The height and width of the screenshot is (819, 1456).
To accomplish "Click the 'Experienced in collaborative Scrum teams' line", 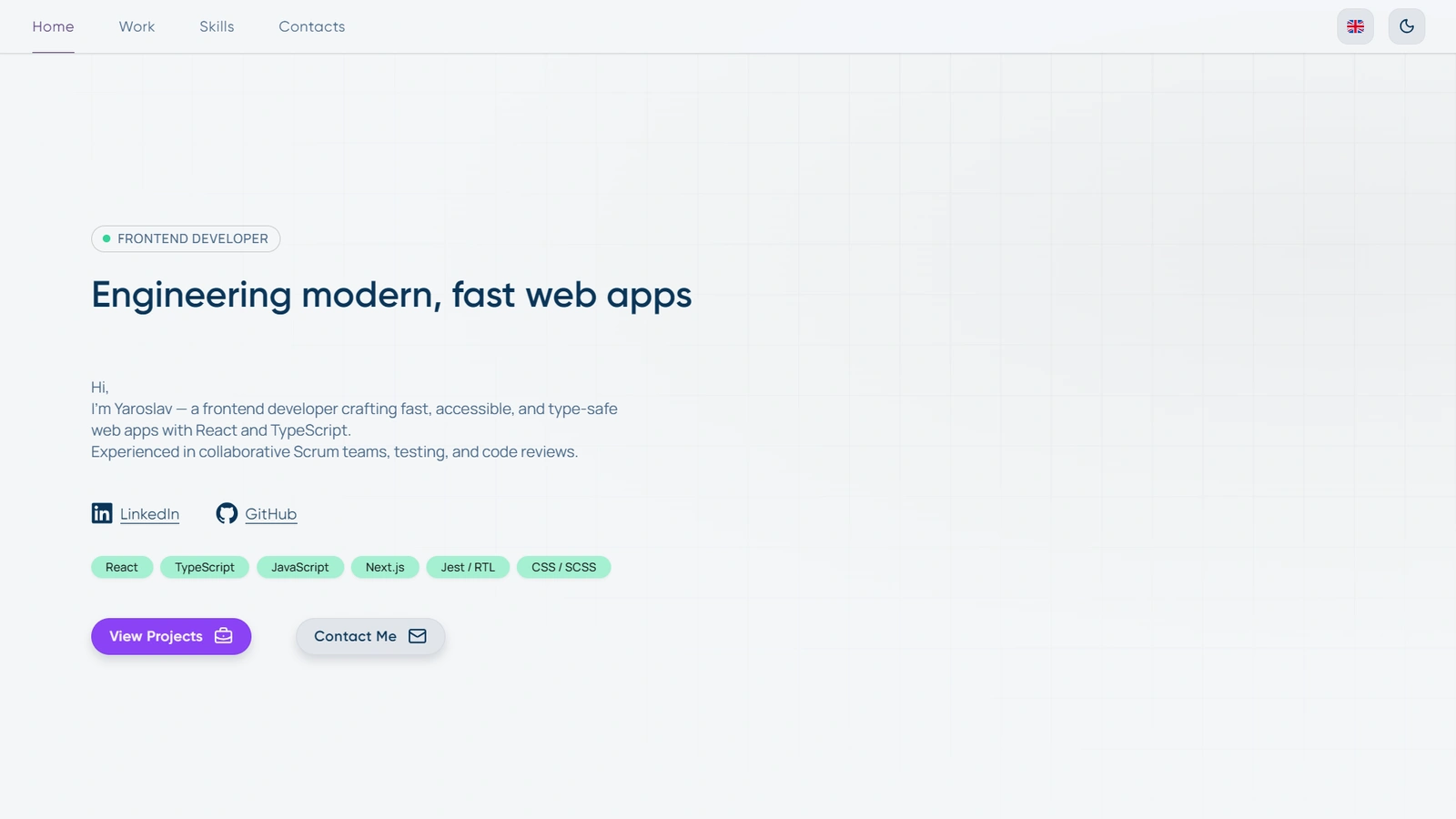I will click(334, 452).
